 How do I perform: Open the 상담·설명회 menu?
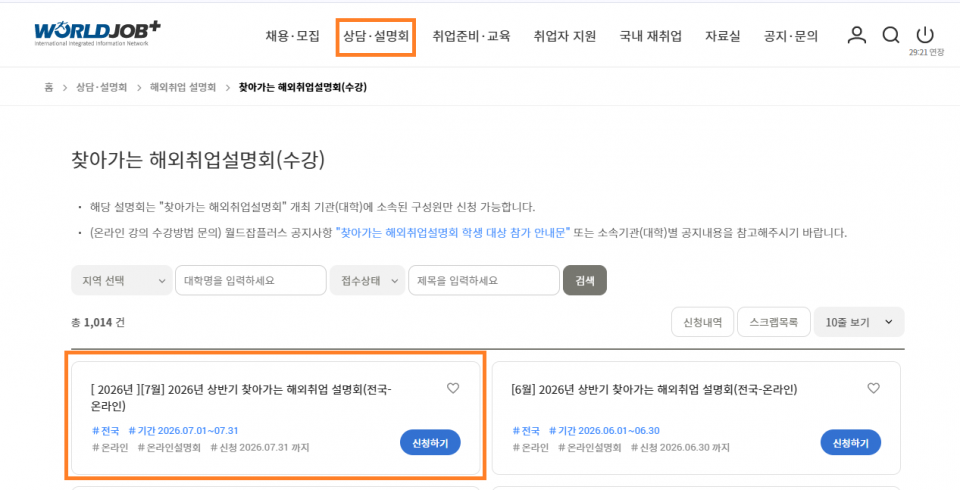pos(376,37)
